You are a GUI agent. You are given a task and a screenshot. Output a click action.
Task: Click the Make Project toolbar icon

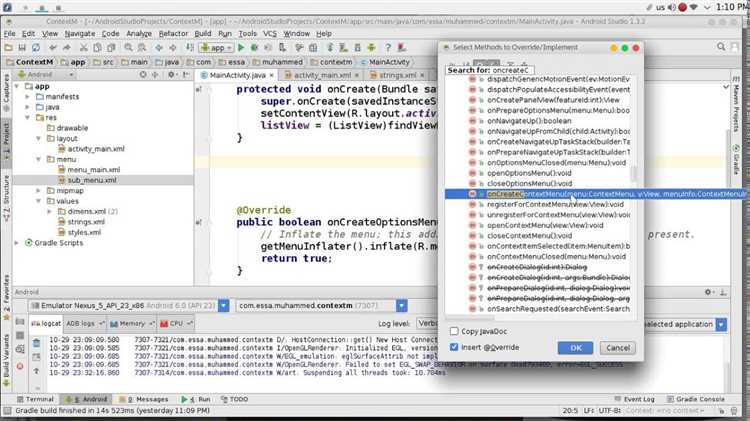click(x=190, y=48)
